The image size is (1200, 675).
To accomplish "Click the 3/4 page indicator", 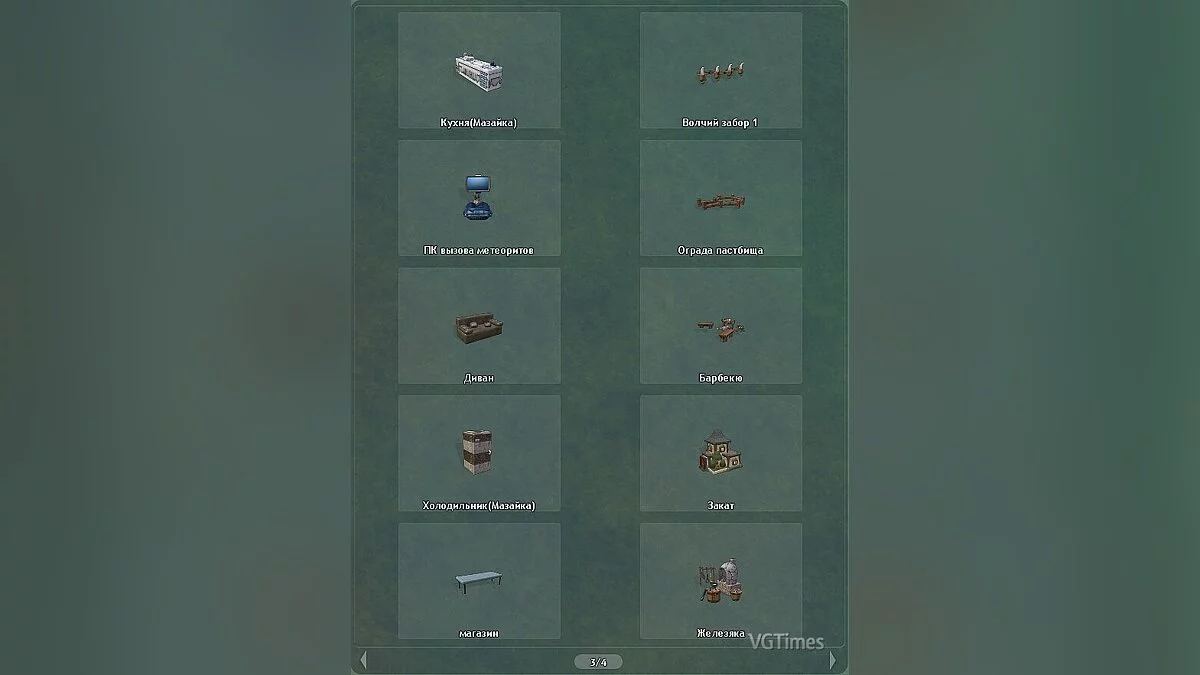I will point(598,662).
